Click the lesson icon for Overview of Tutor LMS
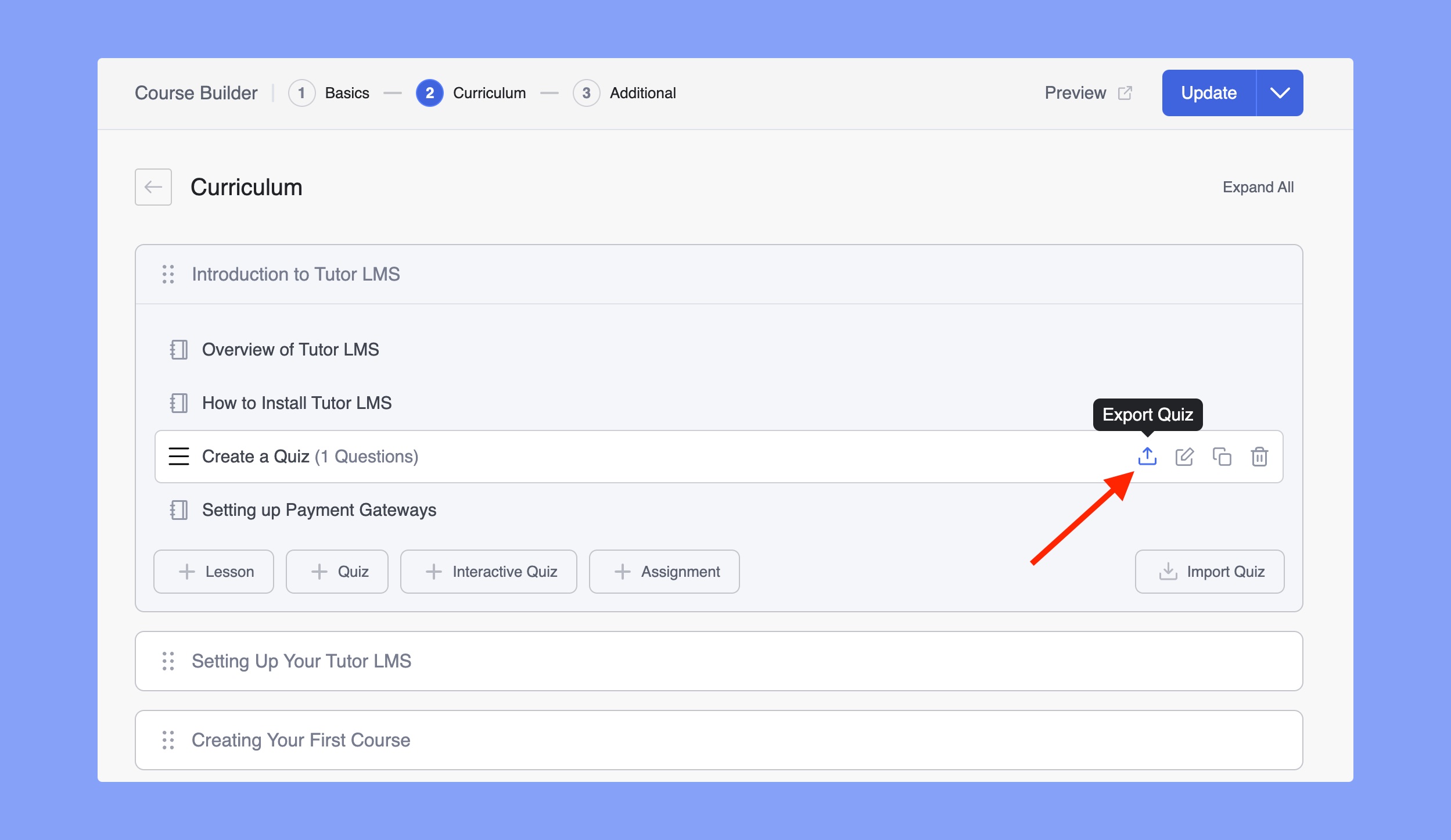The image size is (1451, 840). [179, 350]
